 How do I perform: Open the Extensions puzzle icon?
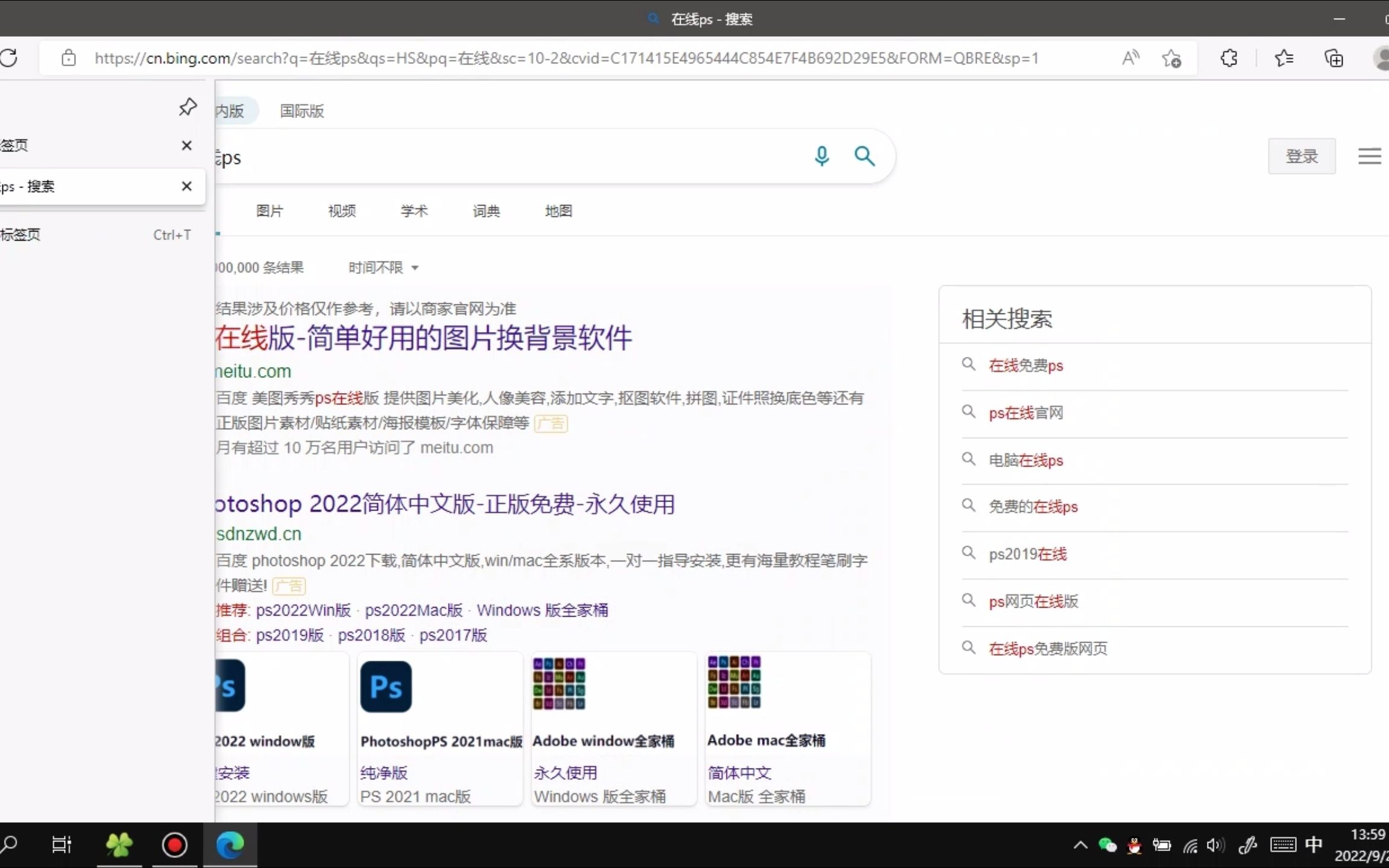pos(1229,58)
